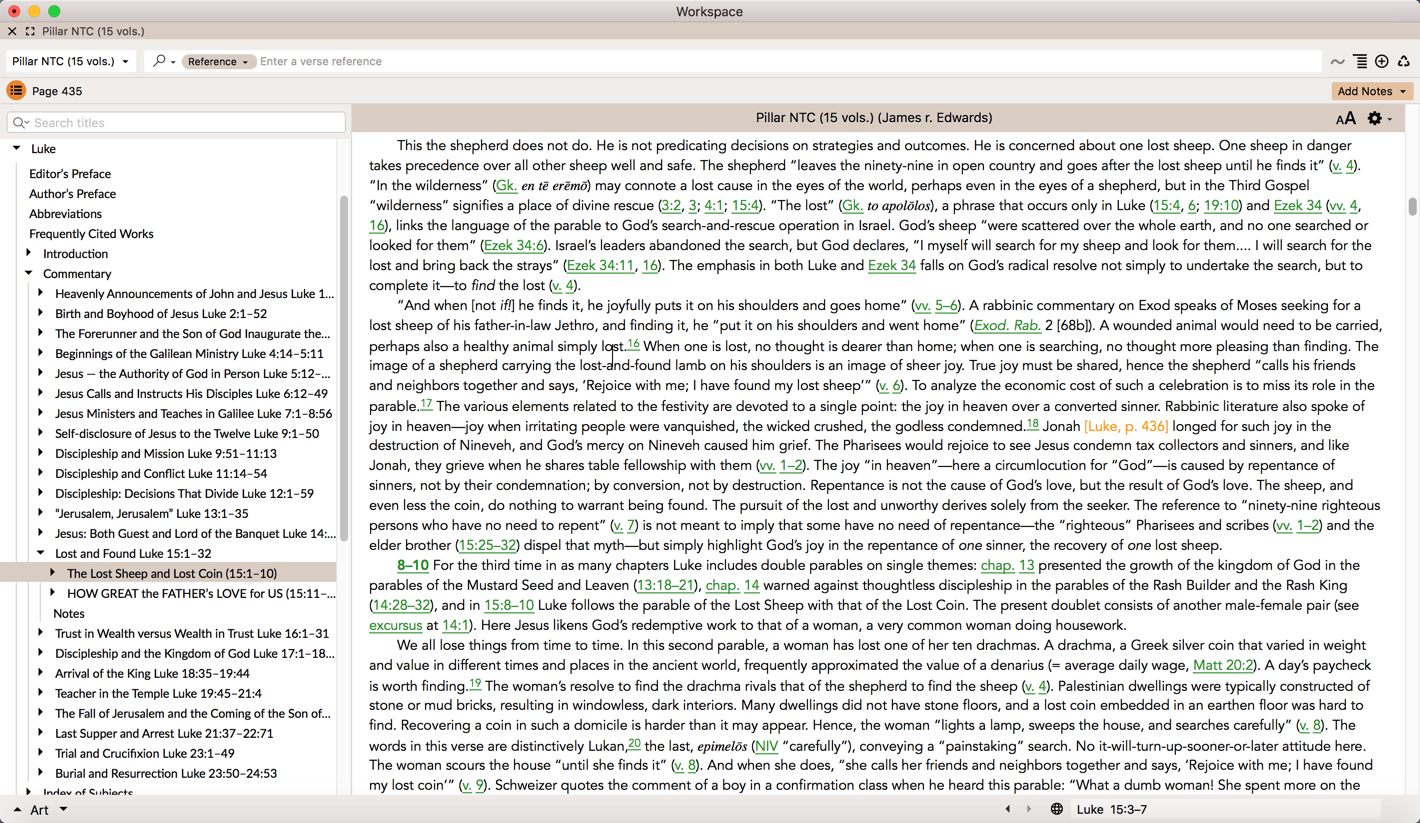Click the Search titles field
This screenshot has width=1420, height=823.
[176, 123]
